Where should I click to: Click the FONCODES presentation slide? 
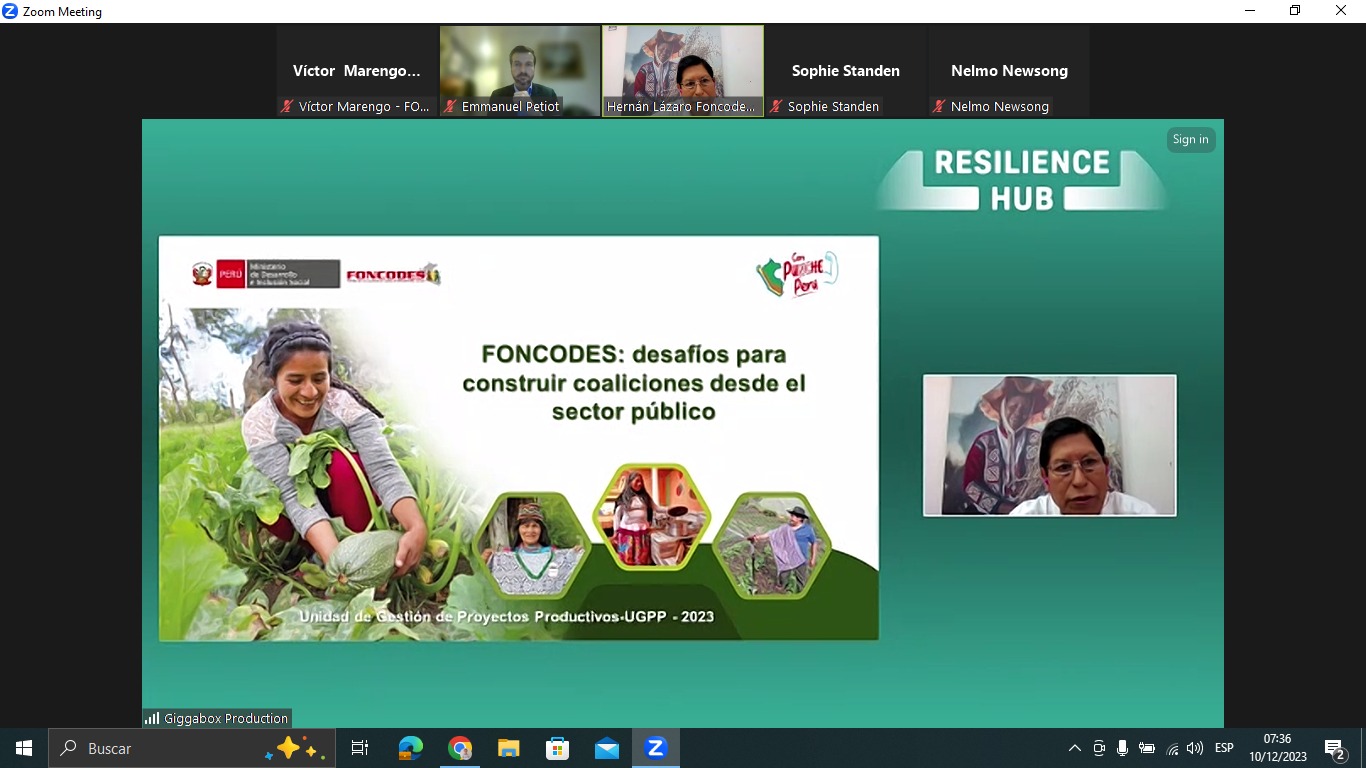(x=519, y=438)
